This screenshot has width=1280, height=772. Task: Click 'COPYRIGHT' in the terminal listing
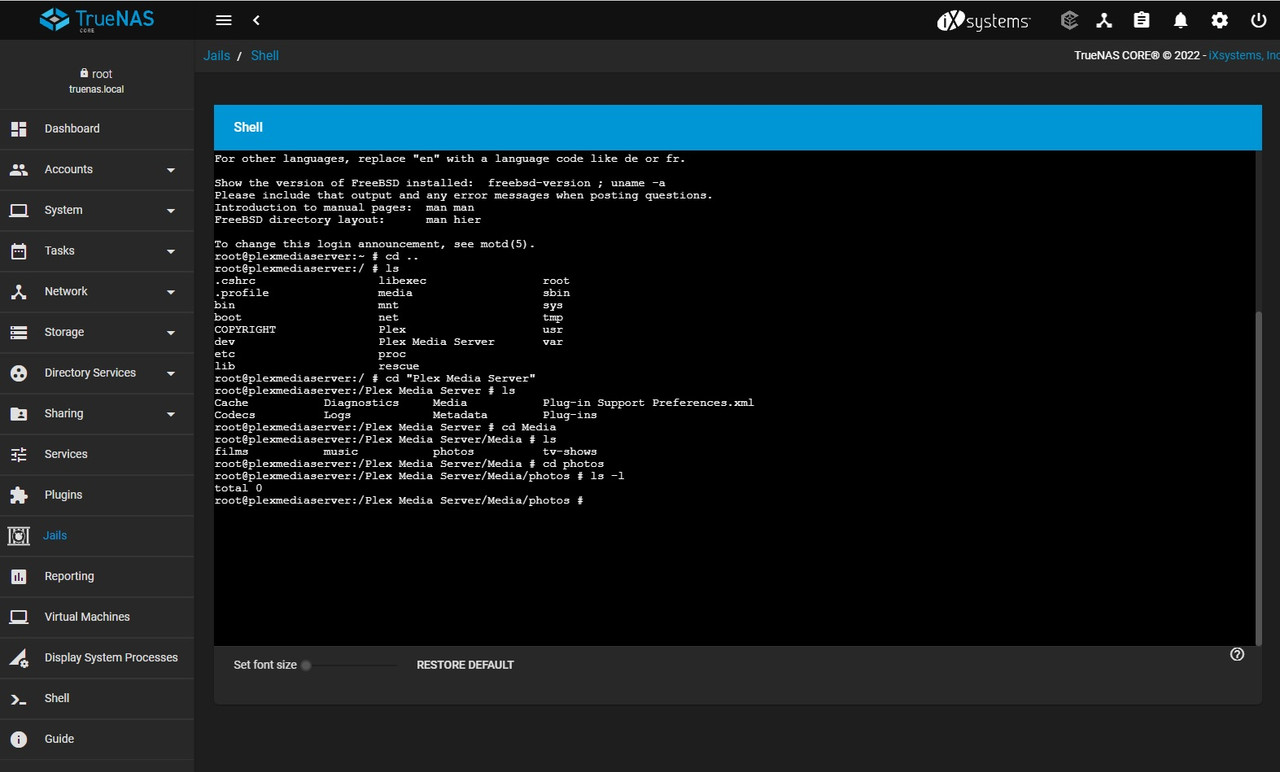[245, 330]
